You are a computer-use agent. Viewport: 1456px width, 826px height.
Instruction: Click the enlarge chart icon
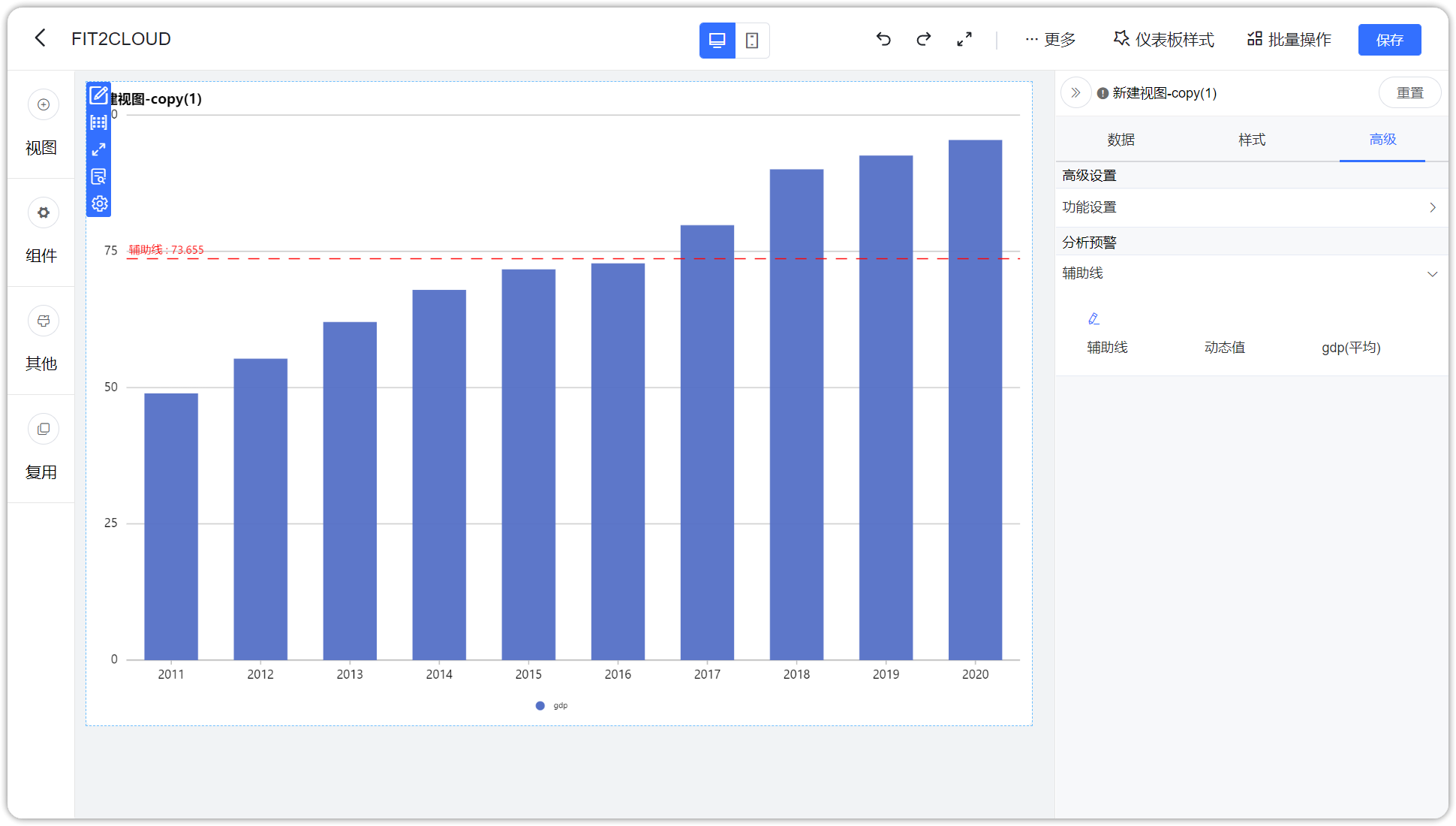click(x=98, y=149)
